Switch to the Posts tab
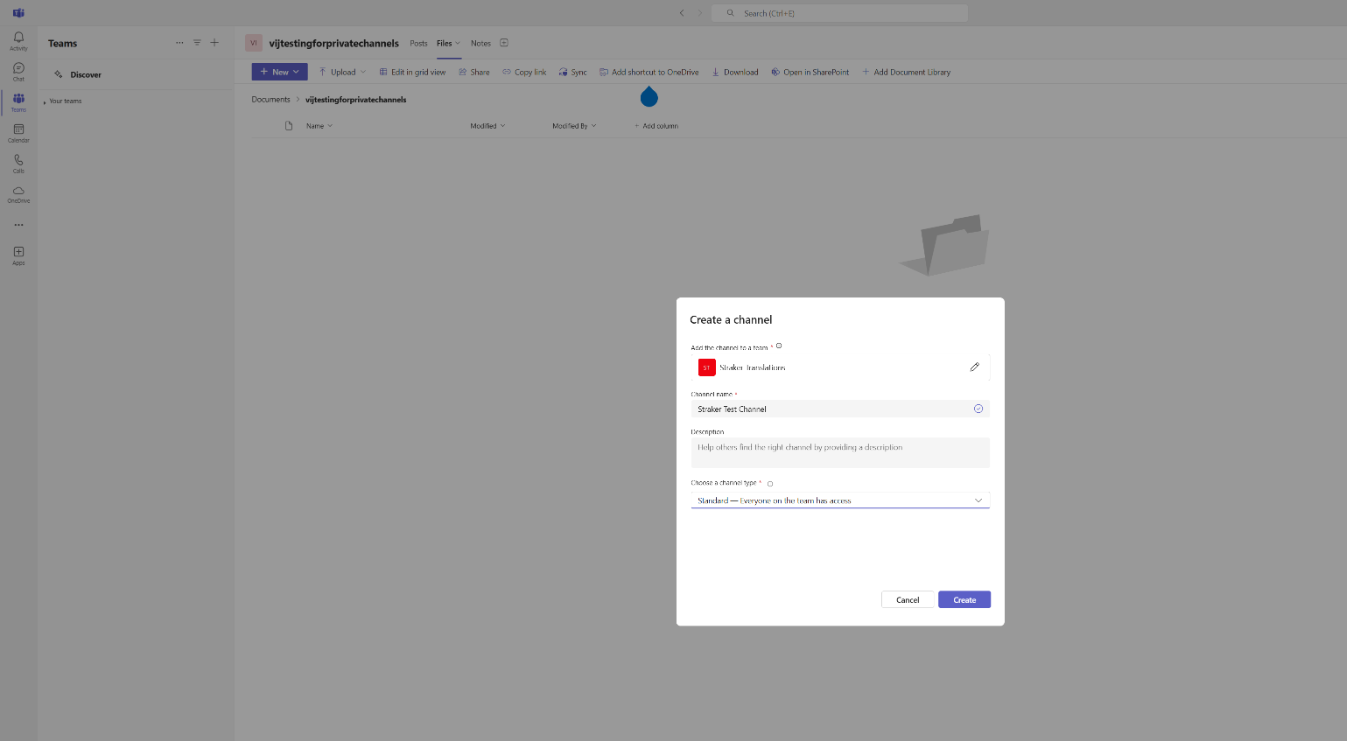This screenshot has height=741, width=1347. [x=418, y=43]
